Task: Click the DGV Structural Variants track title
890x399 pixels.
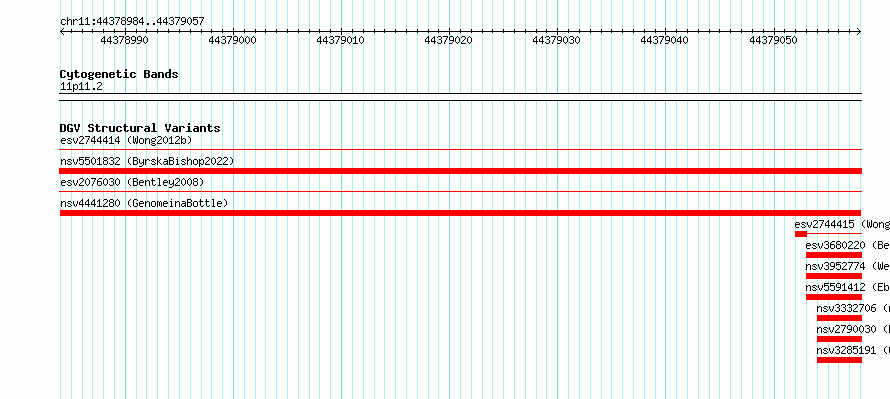Action: tap(140, 128)
